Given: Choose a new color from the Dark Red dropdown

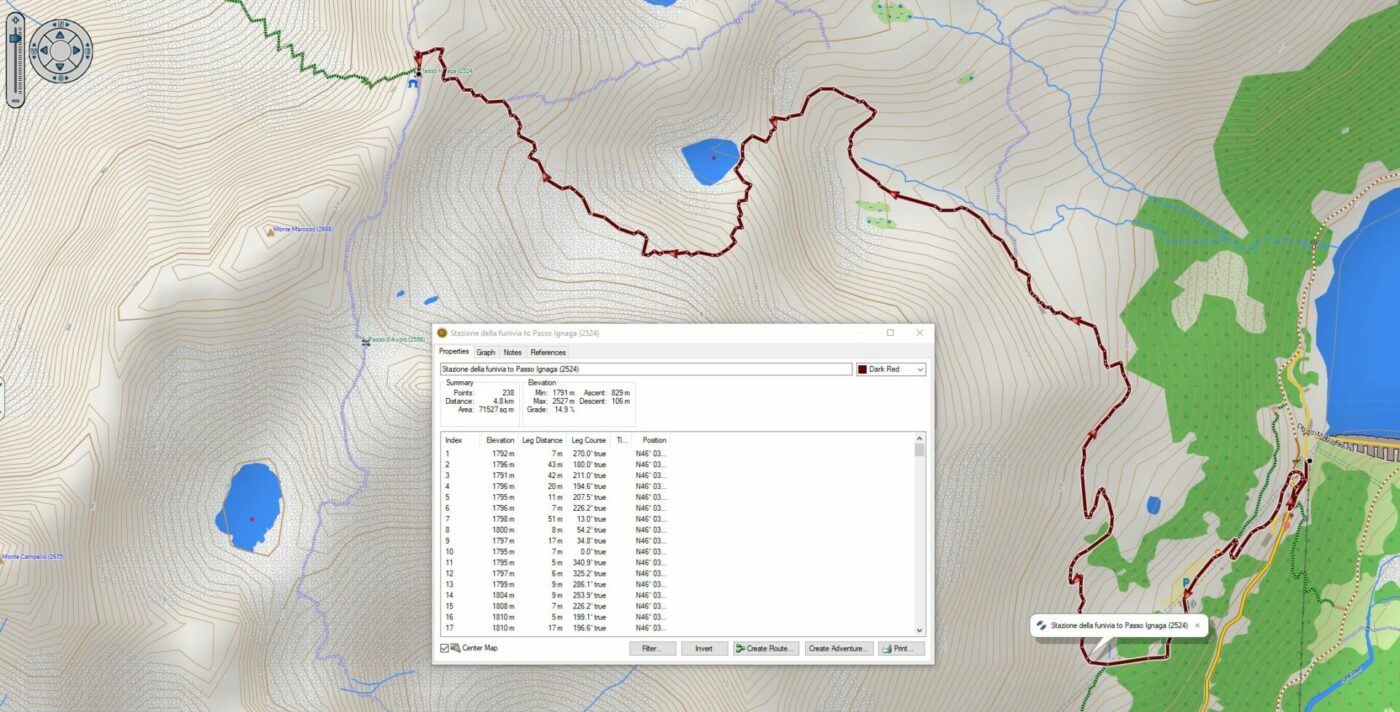Looking at the screenshot, I should point(919,369).
